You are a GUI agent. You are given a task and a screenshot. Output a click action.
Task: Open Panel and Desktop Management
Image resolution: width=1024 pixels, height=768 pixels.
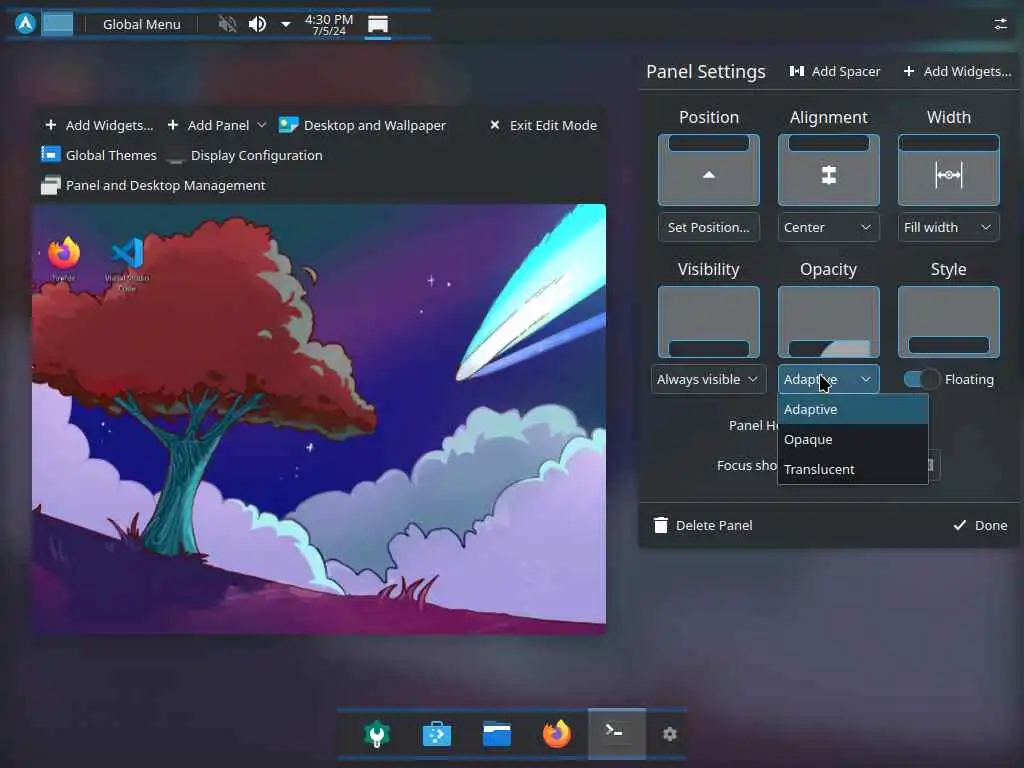pos(153,185)
